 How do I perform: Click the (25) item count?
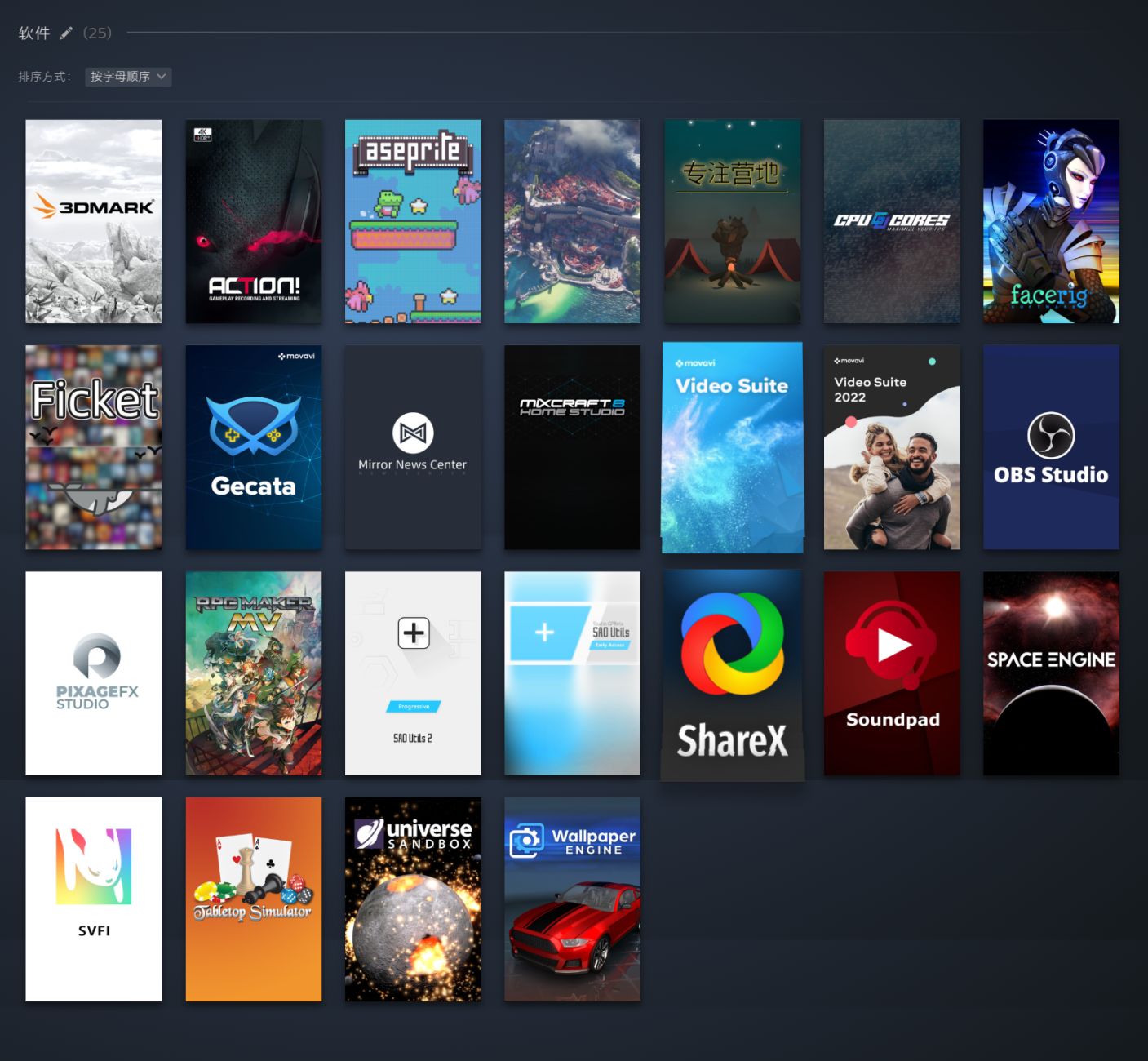(97, 33)
